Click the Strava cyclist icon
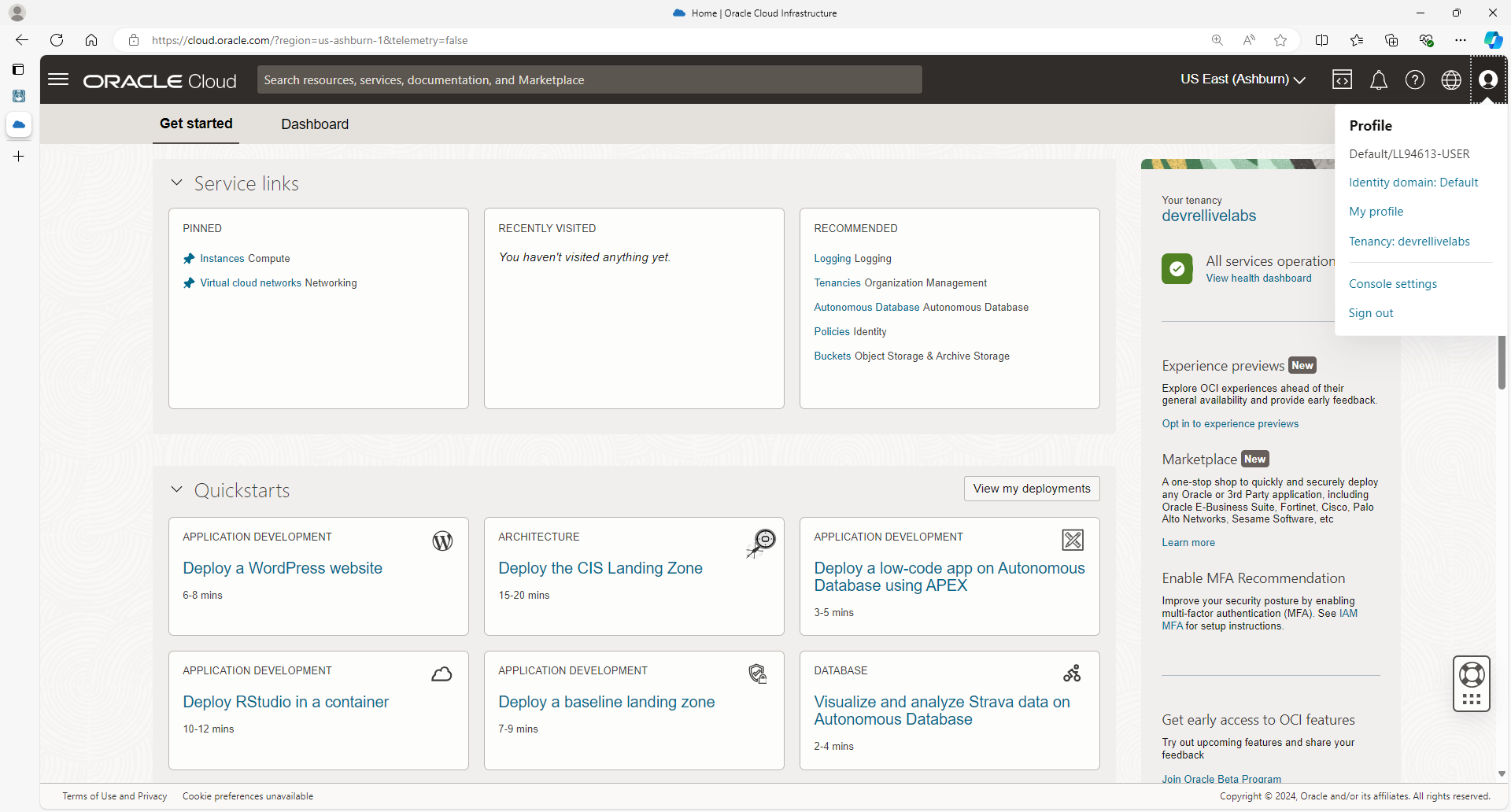The image size is (1511, 812). 1072,674
